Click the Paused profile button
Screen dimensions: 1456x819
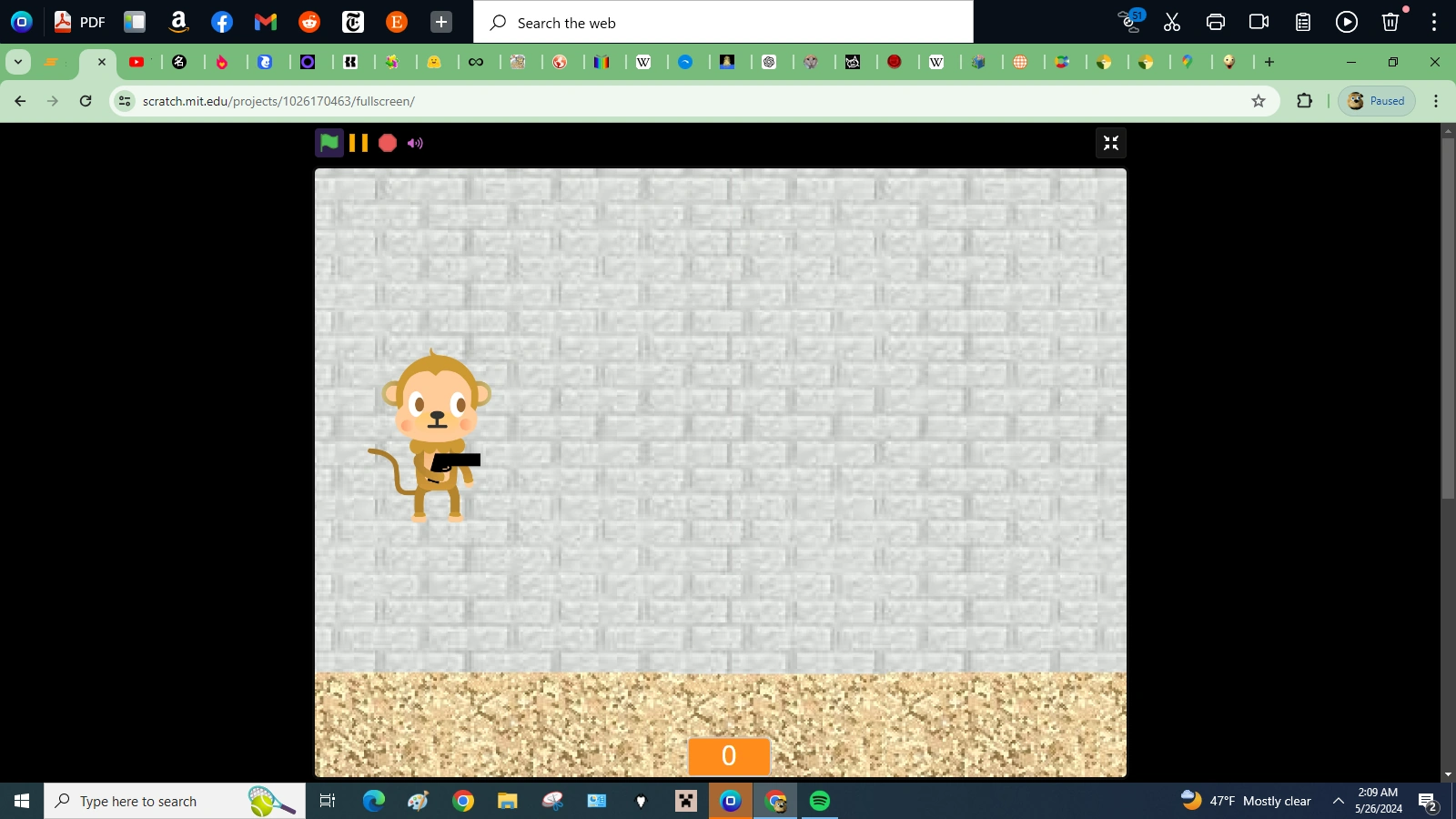pyautogui.click(x=1377, y=101)
